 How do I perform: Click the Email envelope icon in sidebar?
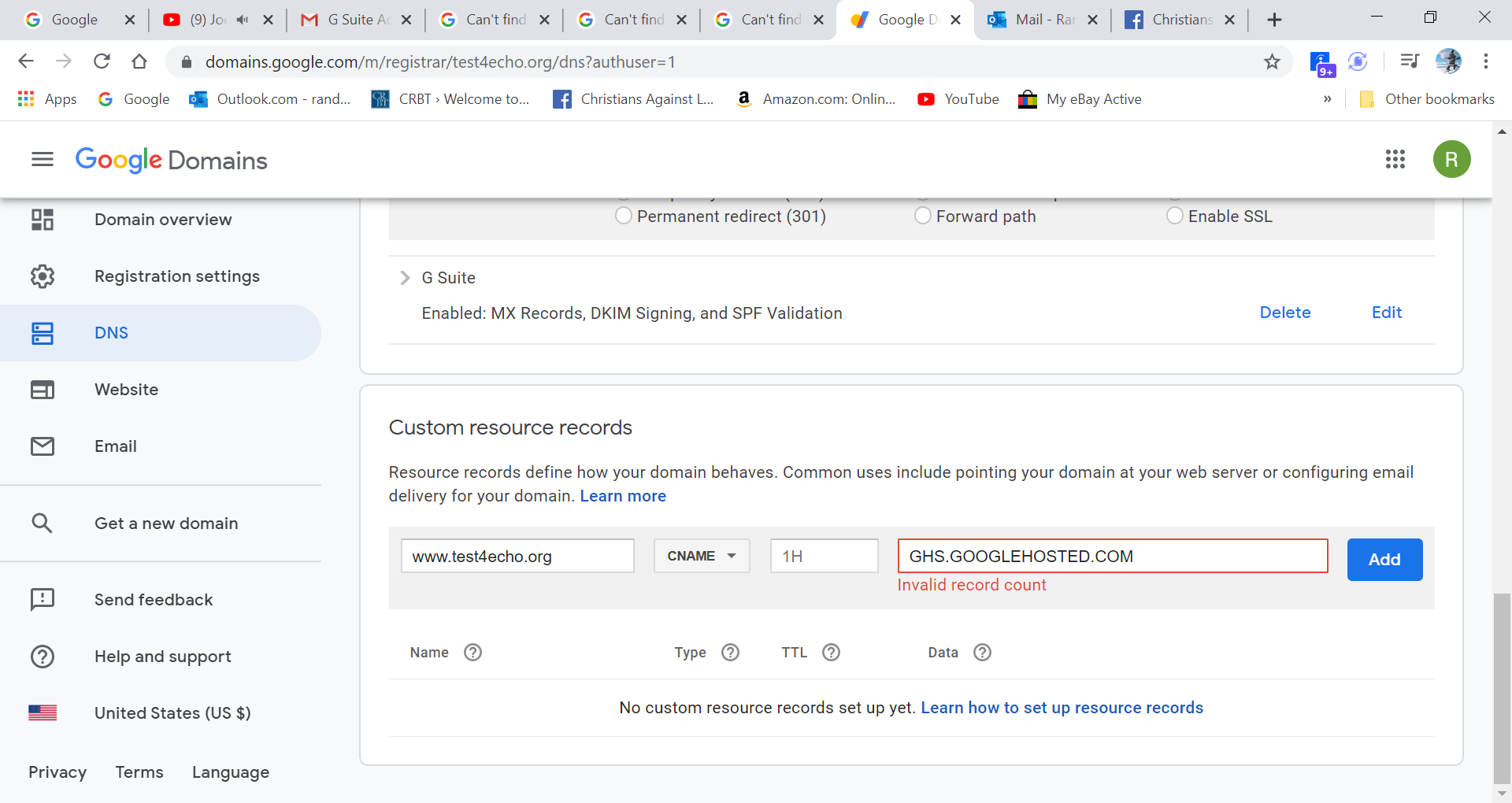tap(43, 446)
